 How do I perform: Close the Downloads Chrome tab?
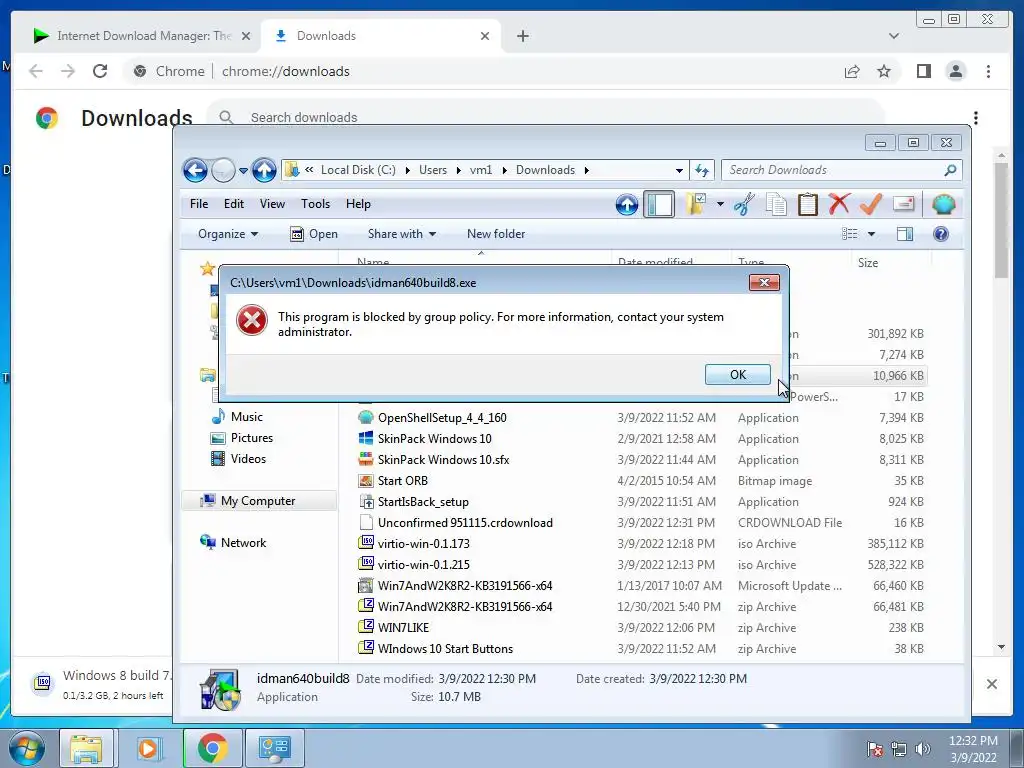(485, 36)
